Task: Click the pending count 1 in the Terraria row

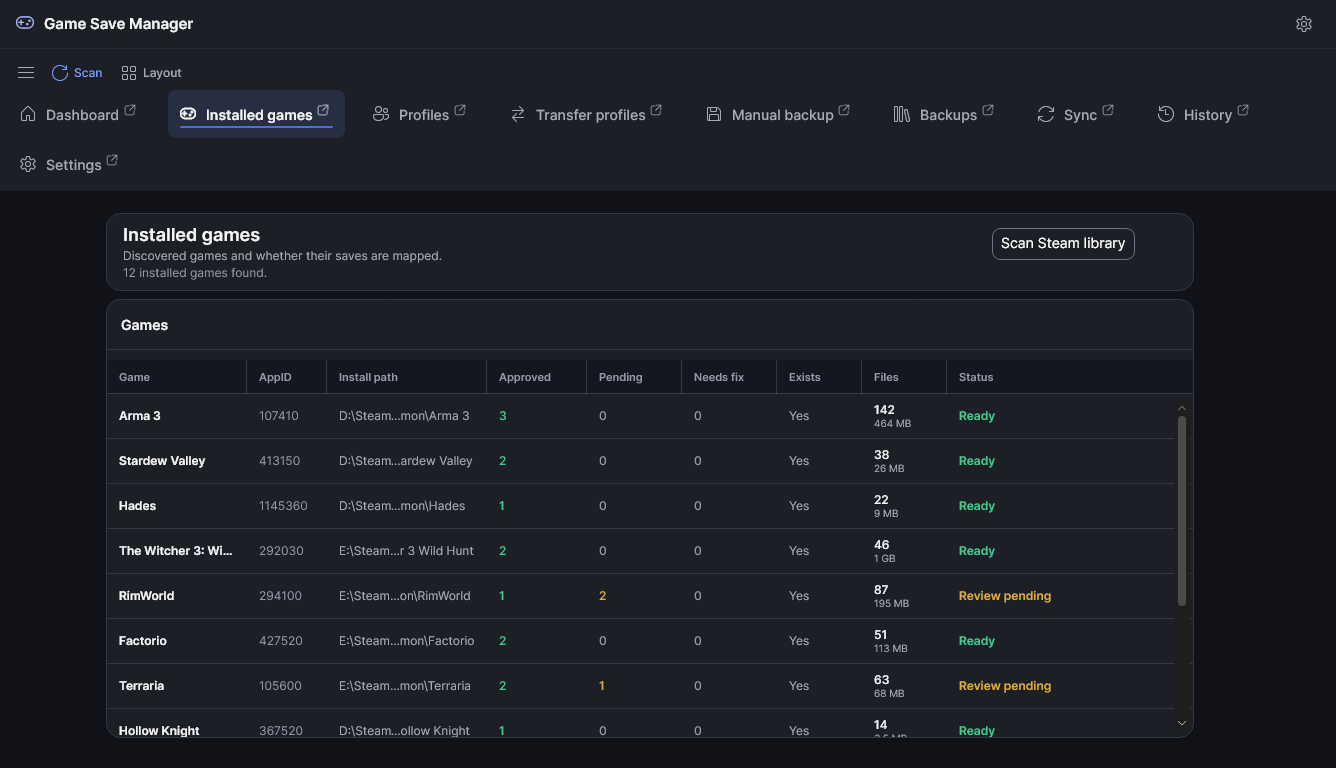Action: click(602, 686)
